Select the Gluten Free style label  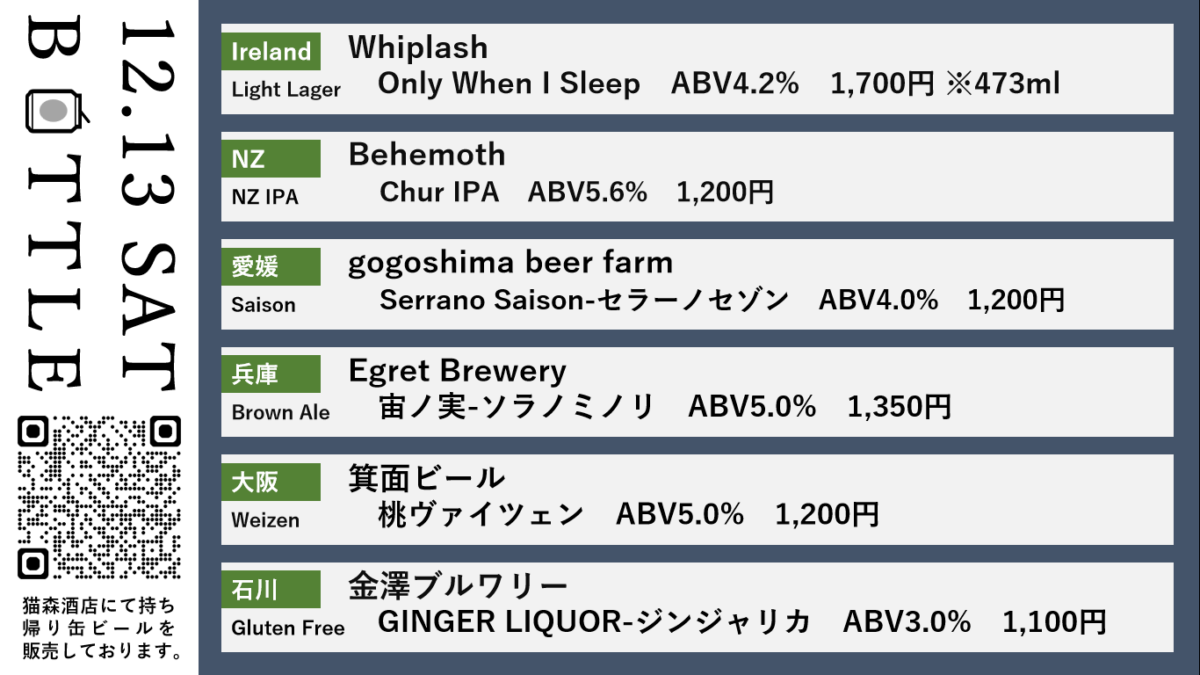tap(288, 629)
